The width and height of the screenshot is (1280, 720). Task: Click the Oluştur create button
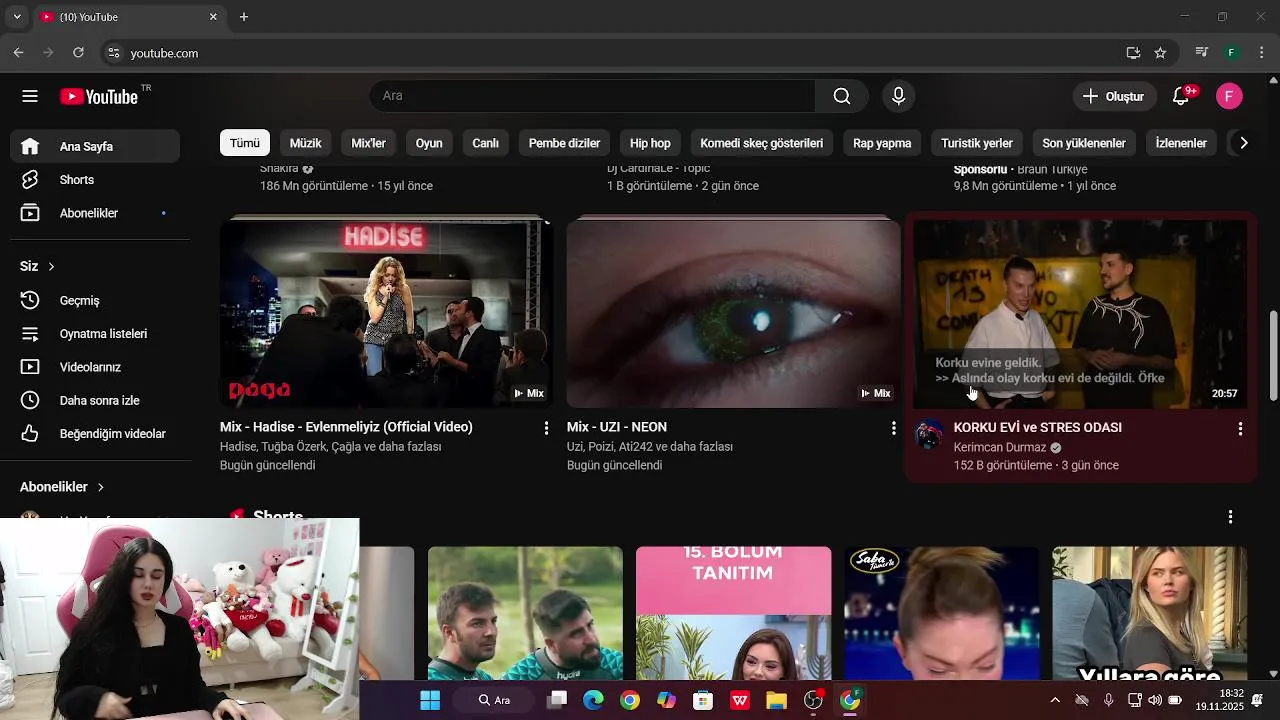tap(1114, 96)
